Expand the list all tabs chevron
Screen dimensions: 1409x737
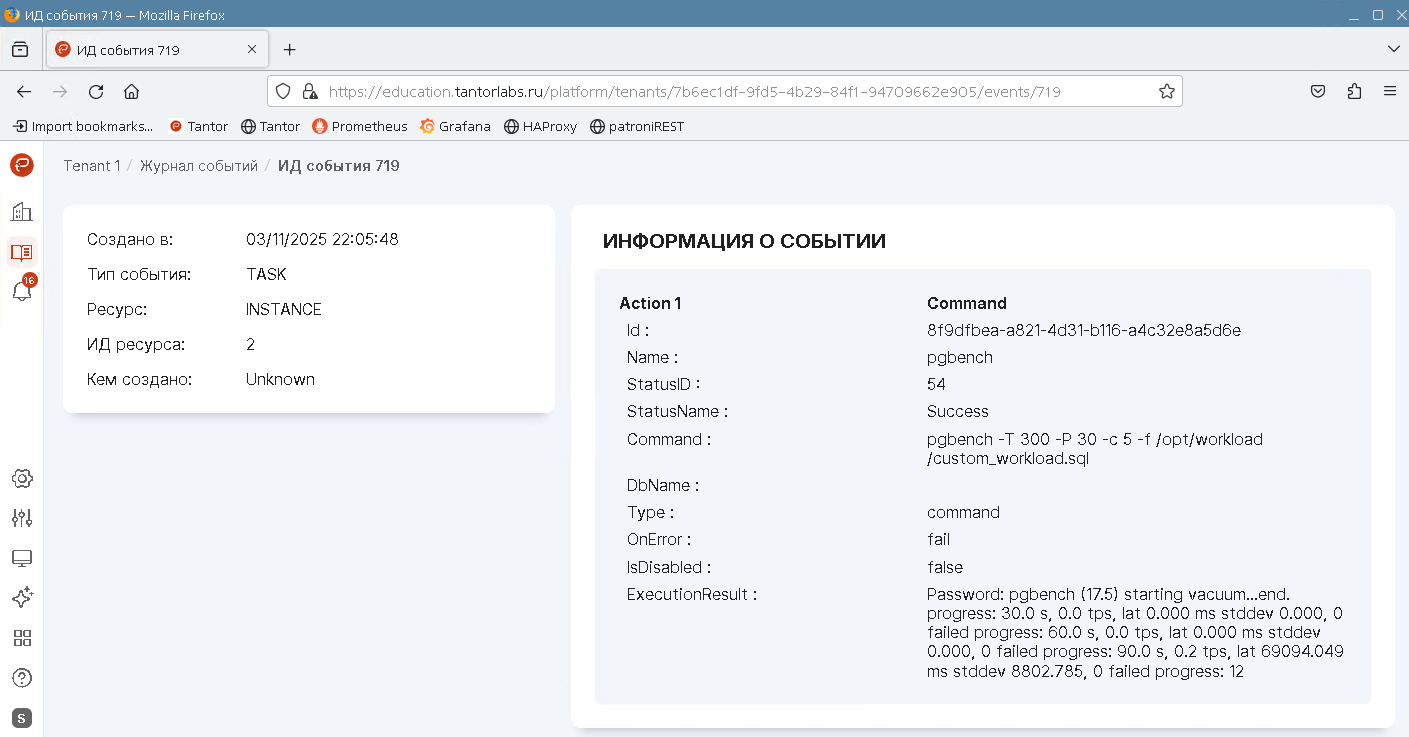(x=1394, y=49)
